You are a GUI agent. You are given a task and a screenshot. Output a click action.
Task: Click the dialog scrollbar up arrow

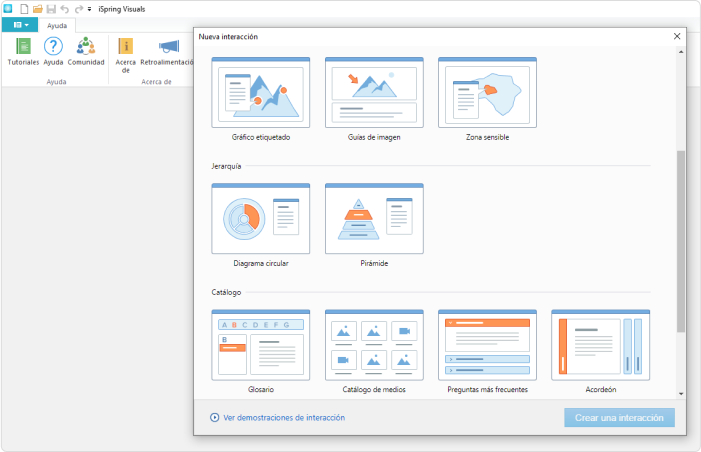681,52
